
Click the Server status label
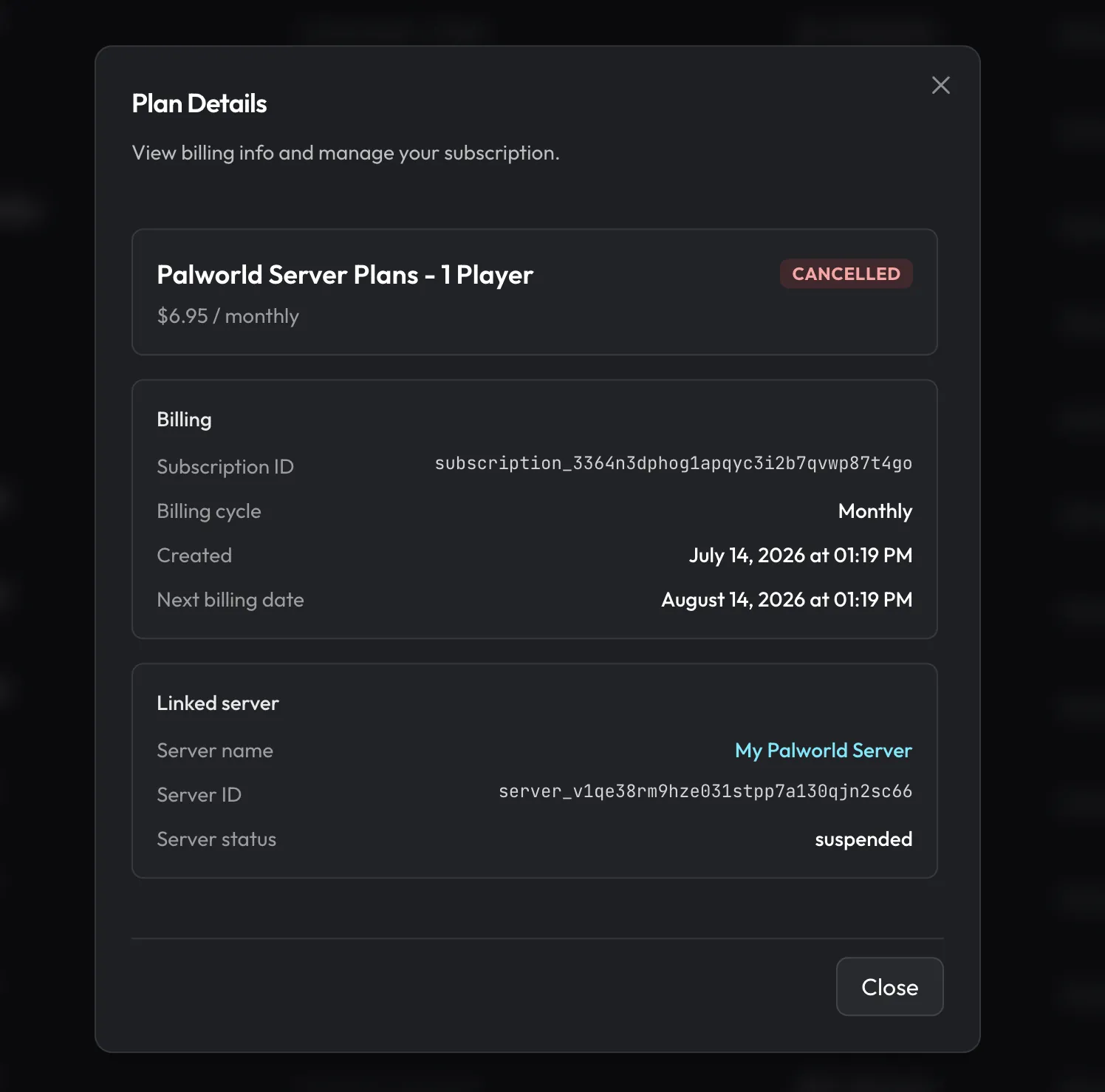coord(216,839)
